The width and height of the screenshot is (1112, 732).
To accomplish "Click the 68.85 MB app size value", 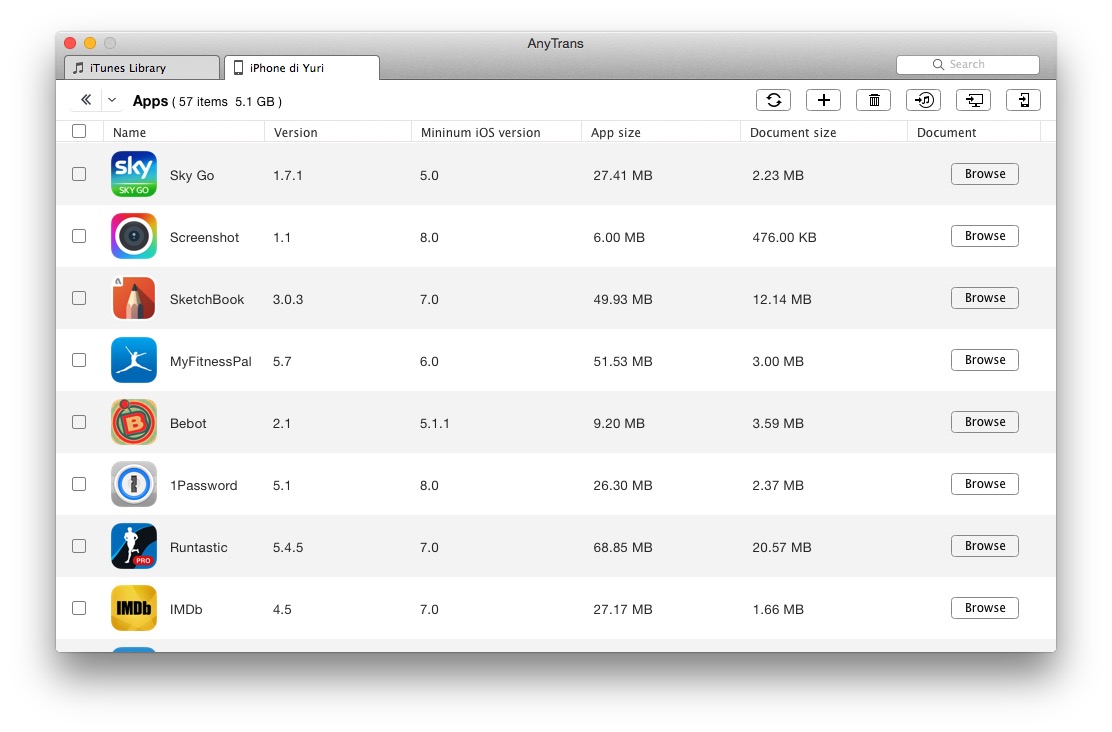I will pyautogui.click(x=623, y=548).
